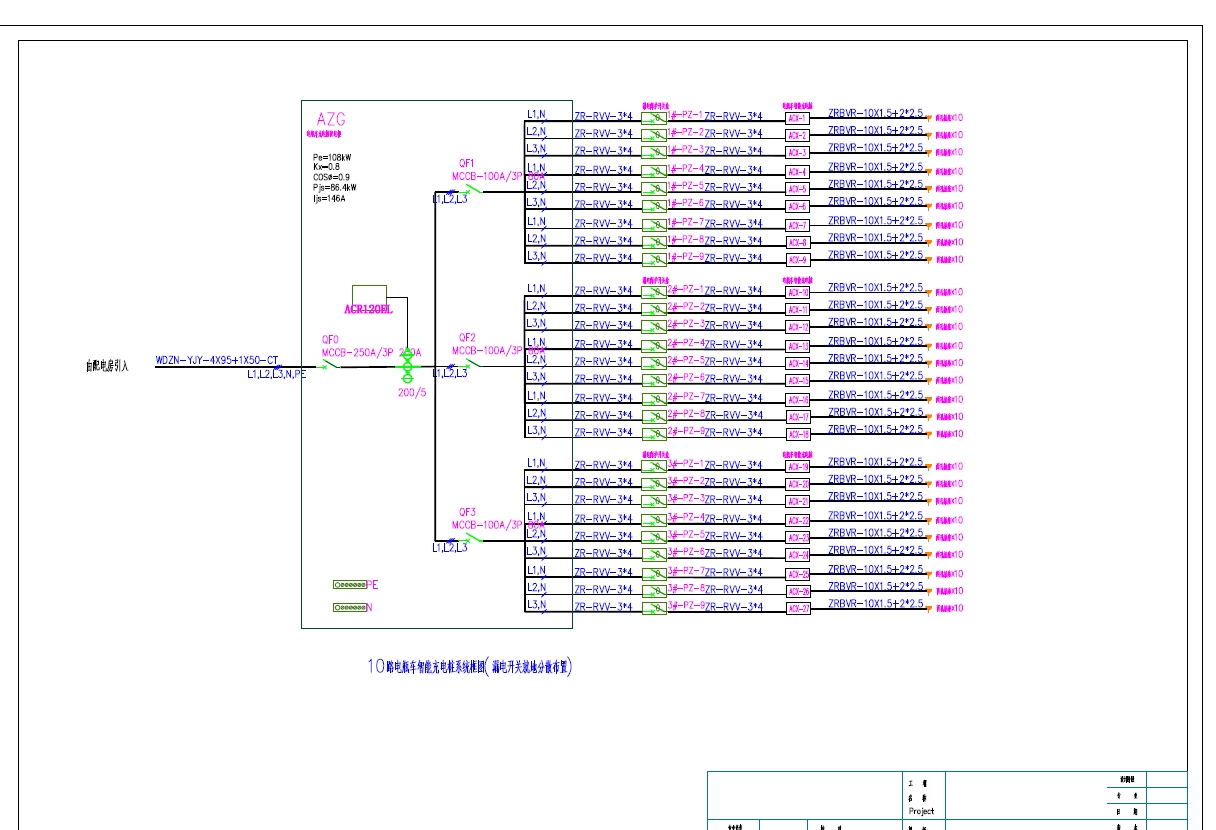Click the 1#-PZ-7 label
Image resolution: width=1216 pixels, height=830 pixels.
point(686,220)
